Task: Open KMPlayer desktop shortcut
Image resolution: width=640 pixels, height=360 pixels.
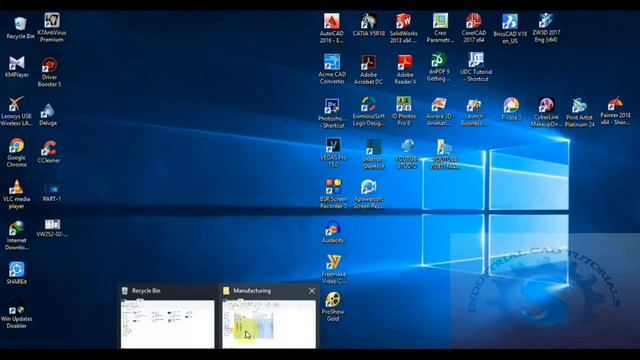Action: click(17, 67)
